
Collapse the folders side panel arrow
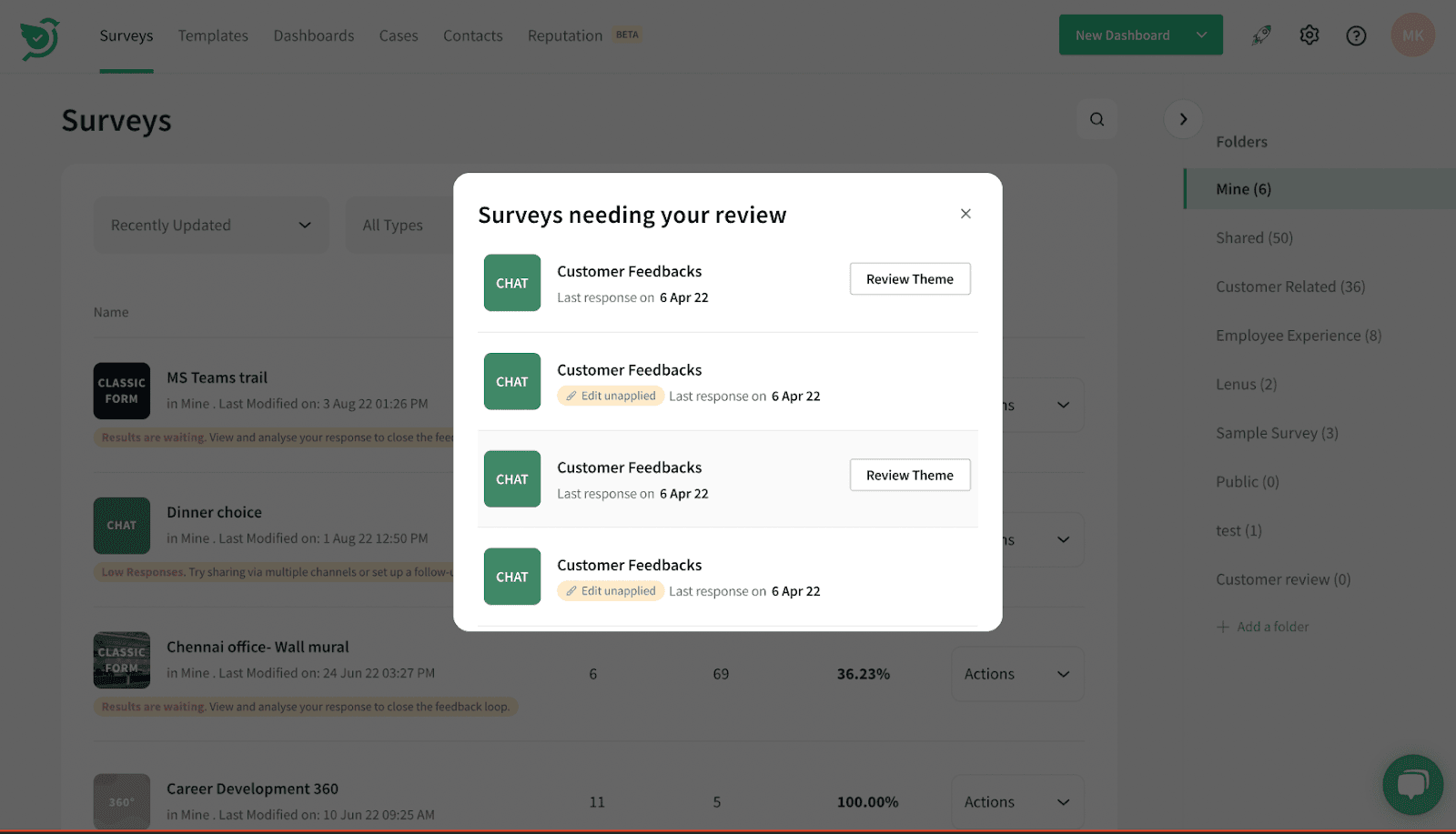(1183, 119)
